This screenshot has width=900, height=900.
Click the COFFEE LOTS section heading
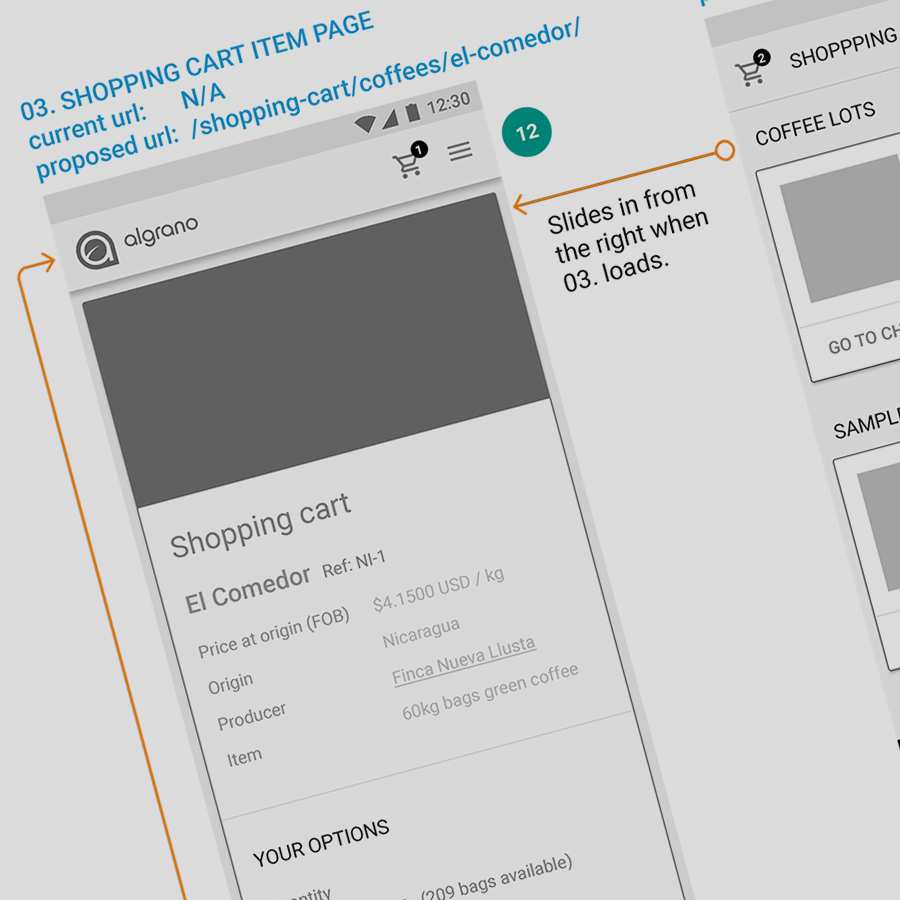pos(815,123)
